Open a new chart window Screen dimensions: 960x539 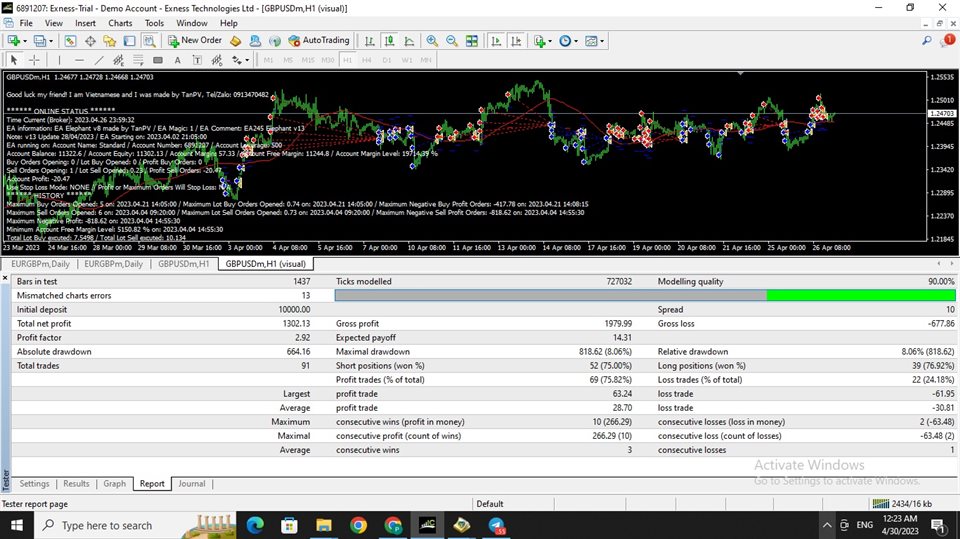point(13,41)
